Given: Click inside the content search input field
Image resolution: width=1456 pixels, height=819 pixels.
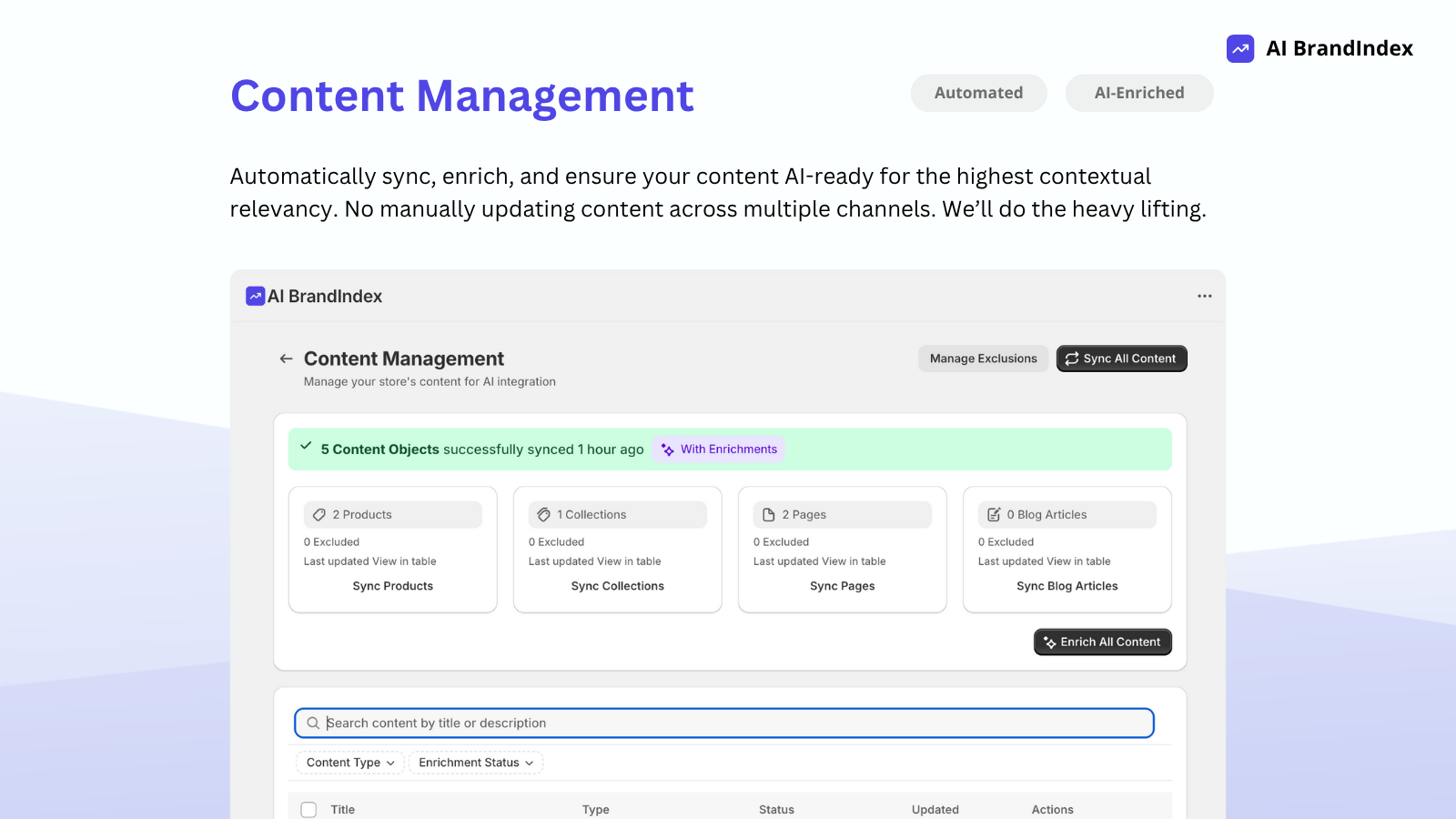Looking at the screenshot, I should tap(637, 723).
